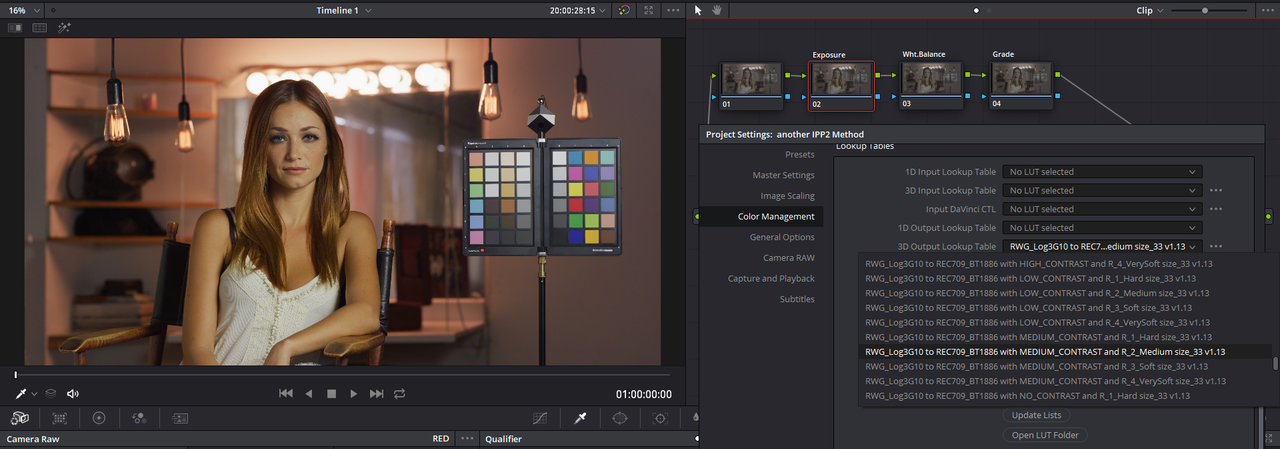The width and height of the screenshot is (1280, 449).
Task: Open the 3D Output Lookup Table dropdown
Action: coord(1102,246)
